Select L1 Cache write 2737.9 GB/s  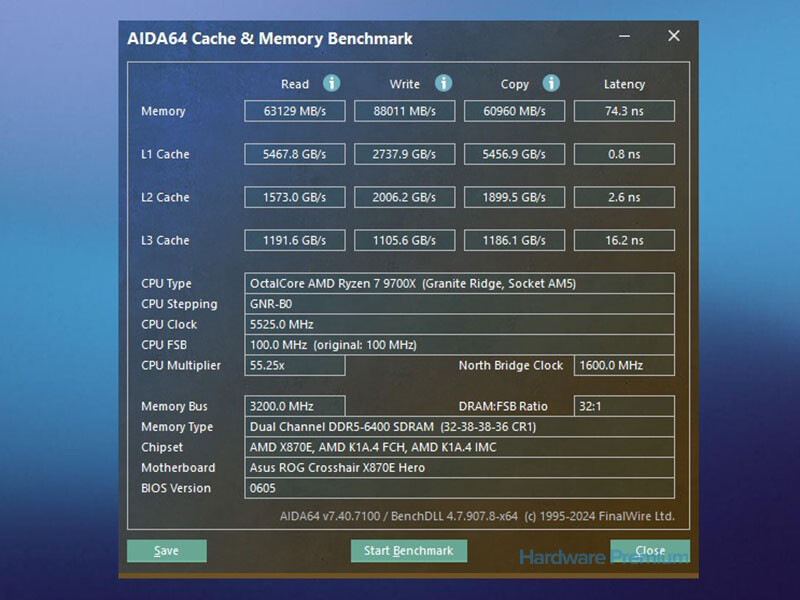tap(405, 154)
